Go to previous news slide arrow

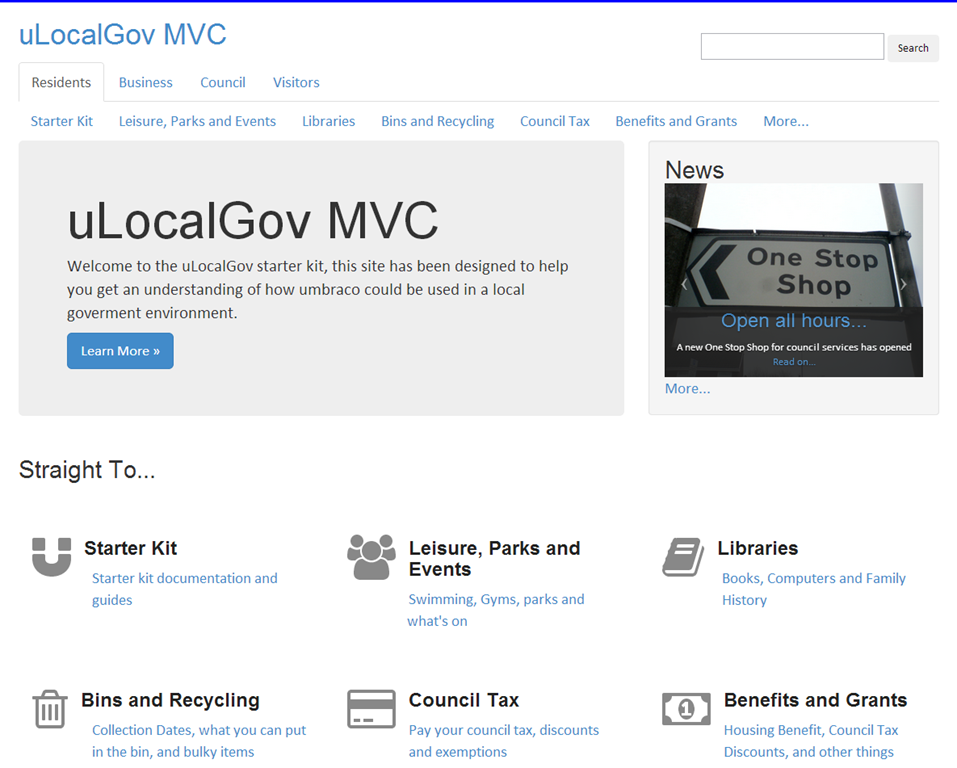click(684, 284)
